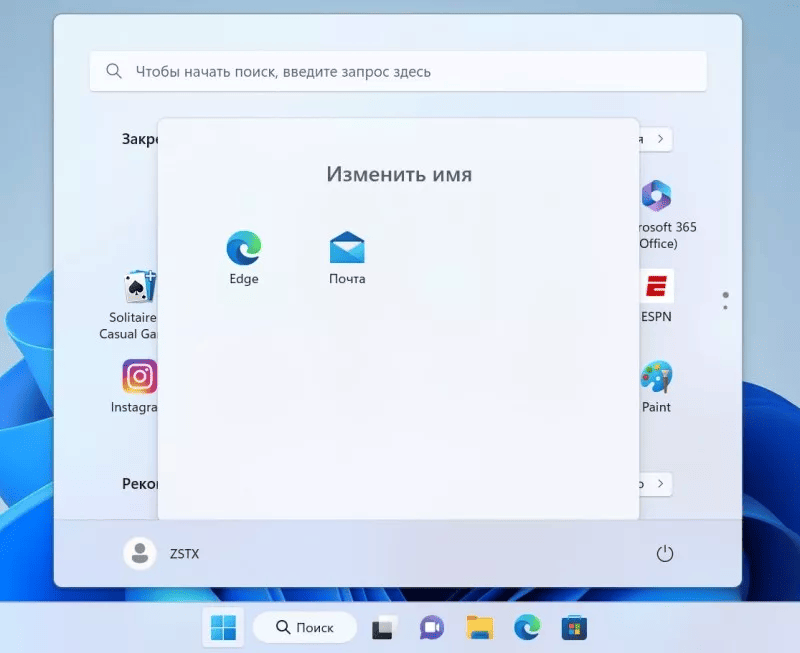Open File Explorer from taskbar
This screenshot has height=653, width=800.
click(x=480, y=627)
